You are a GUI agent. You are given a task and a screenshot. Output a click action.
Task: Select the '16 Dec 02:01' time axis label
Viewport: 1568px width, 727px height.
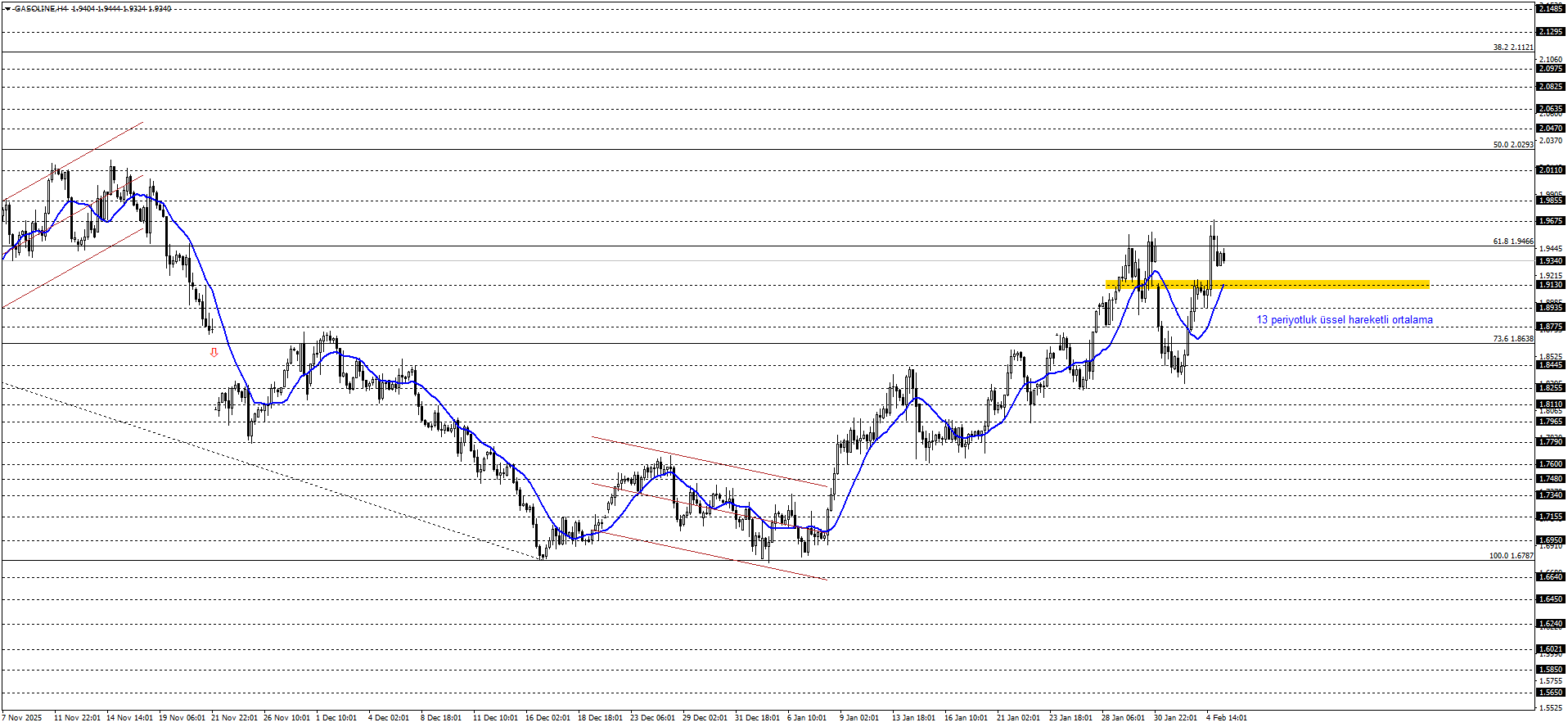547,718
